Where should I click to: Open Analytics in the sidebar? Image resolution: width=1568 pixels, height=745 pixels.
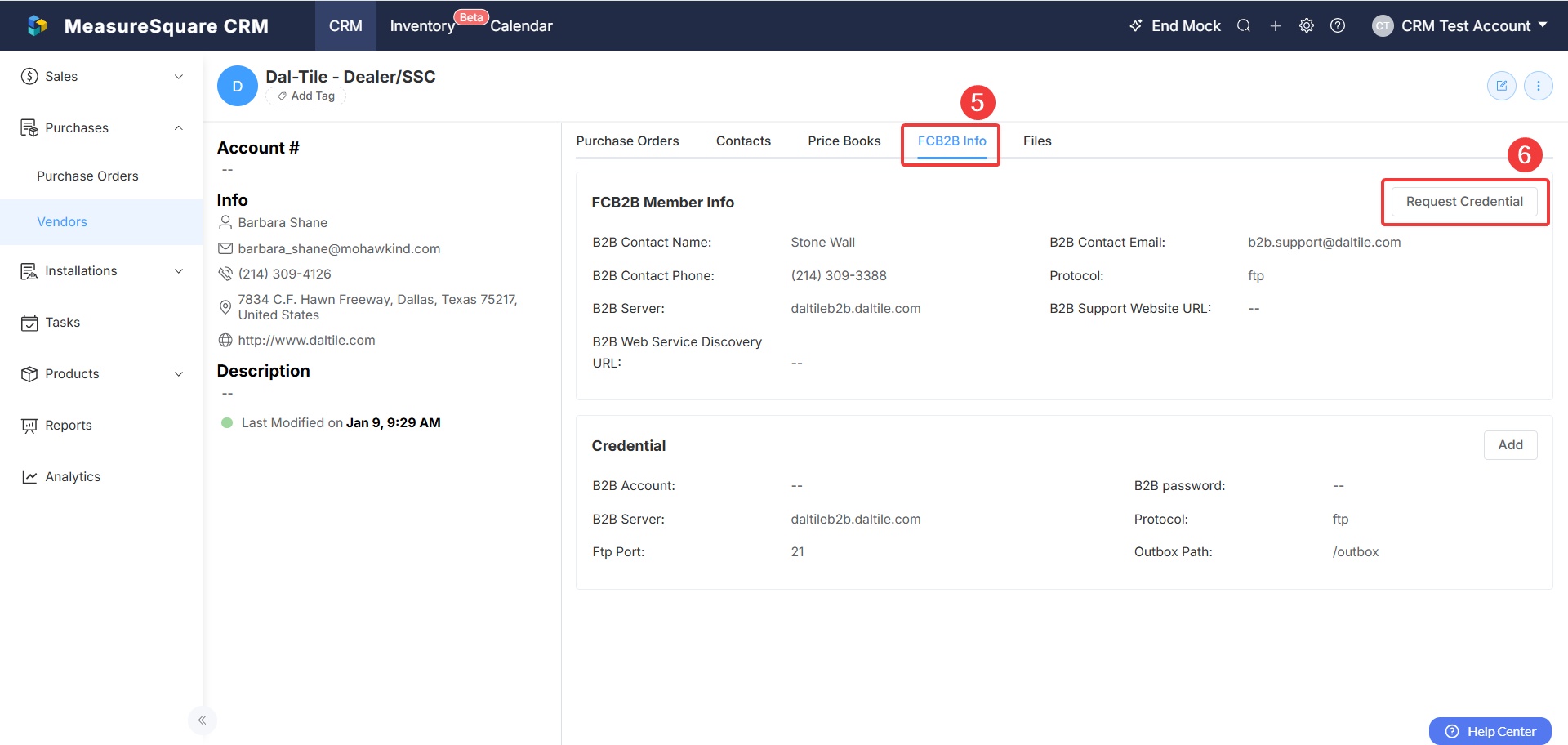[x=73, y=477]
